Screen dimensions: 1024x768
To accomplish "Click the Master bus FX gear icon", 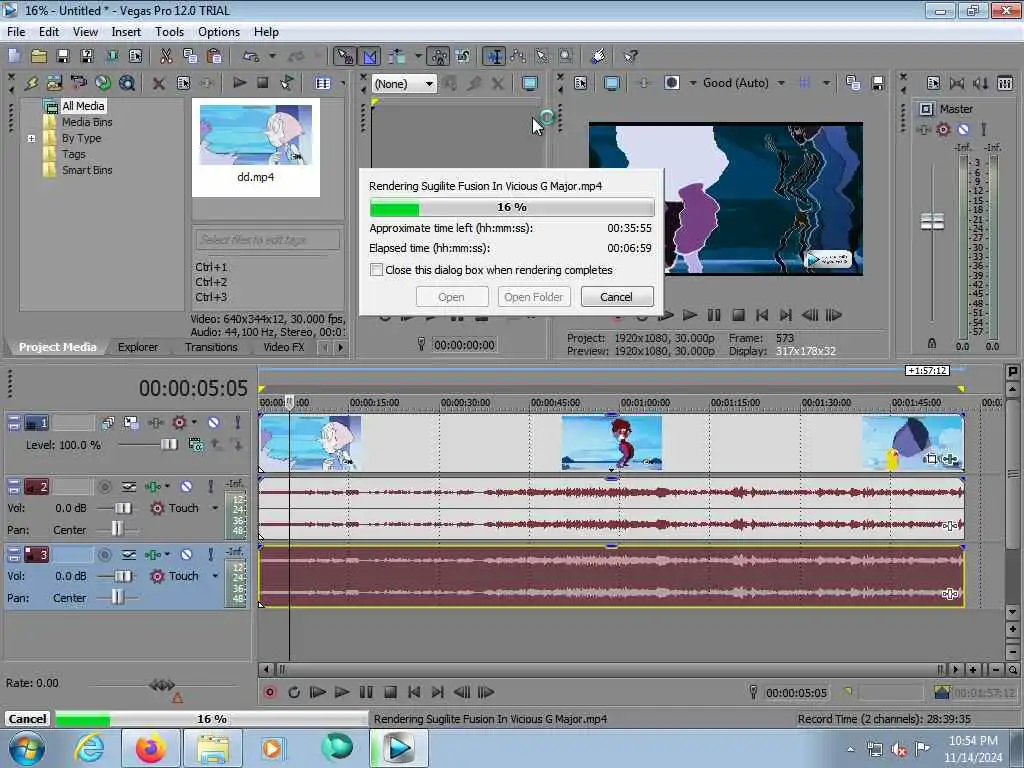I will coord(942,129).
